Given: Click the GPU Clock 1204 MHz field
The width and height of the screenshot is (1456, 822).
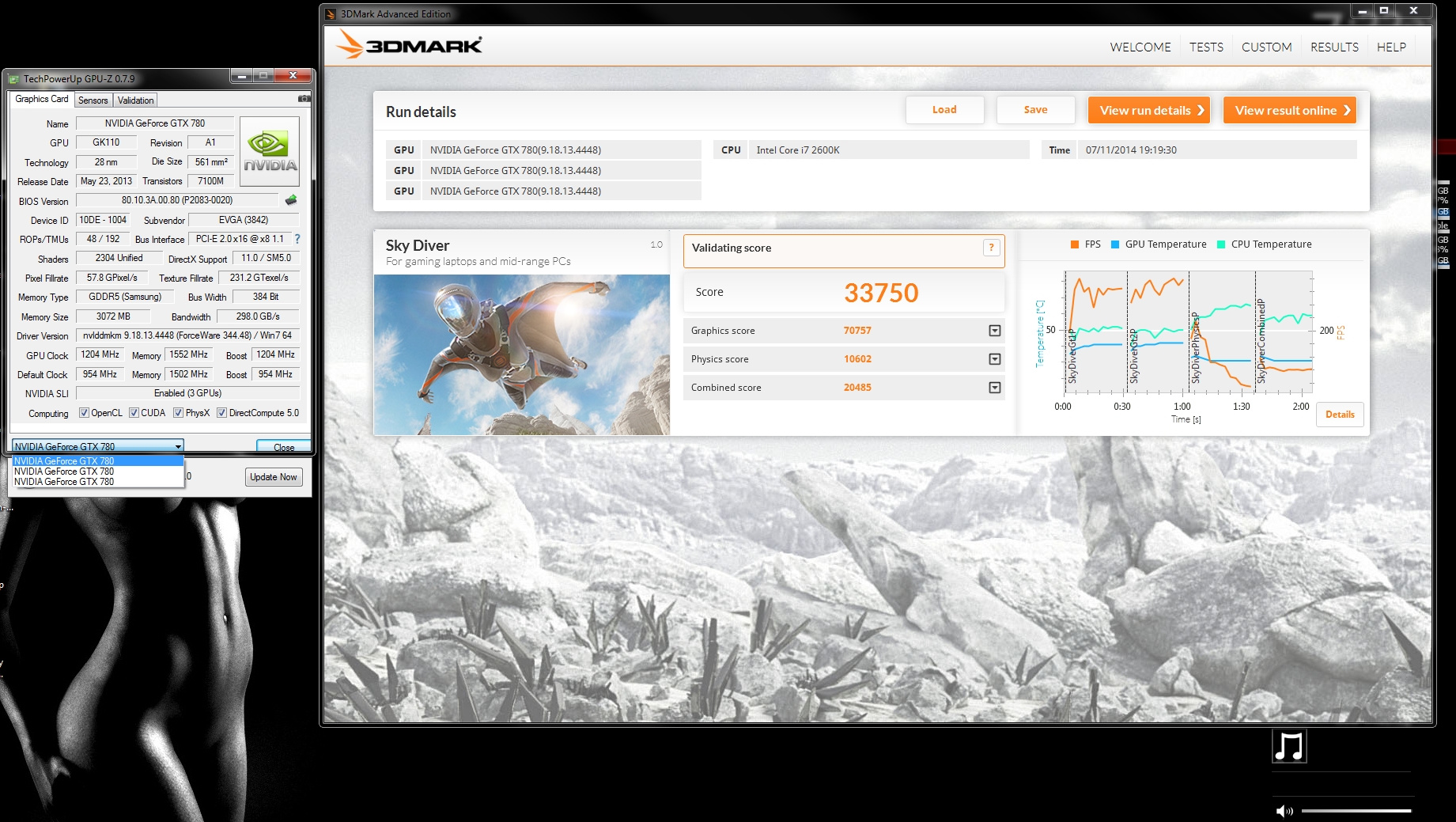Looking at the screenshot, I should tap(100, 355).
